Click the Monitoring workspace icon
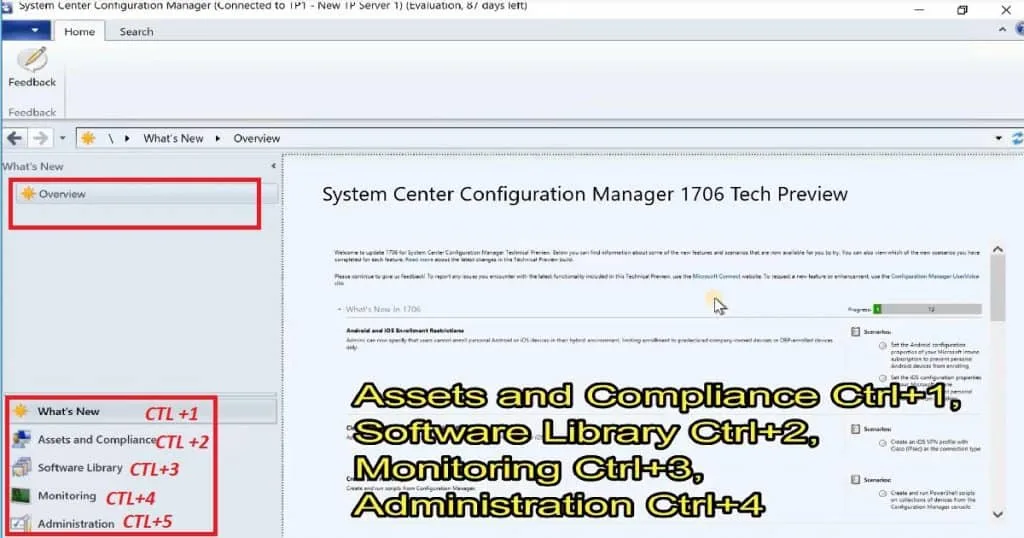The height and width of the screenshot is (538, 1024). (21, 496)
